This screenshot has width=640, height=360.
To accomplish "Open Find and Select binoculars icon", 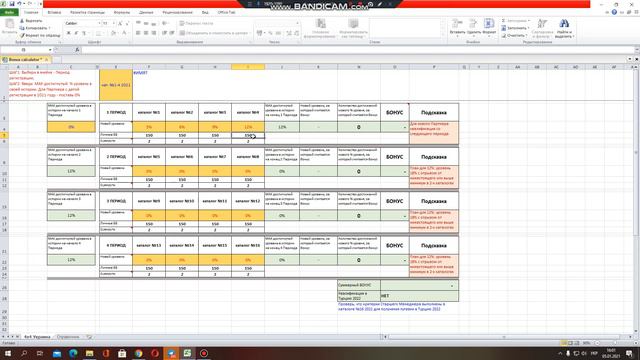I will tap(564, 28).
